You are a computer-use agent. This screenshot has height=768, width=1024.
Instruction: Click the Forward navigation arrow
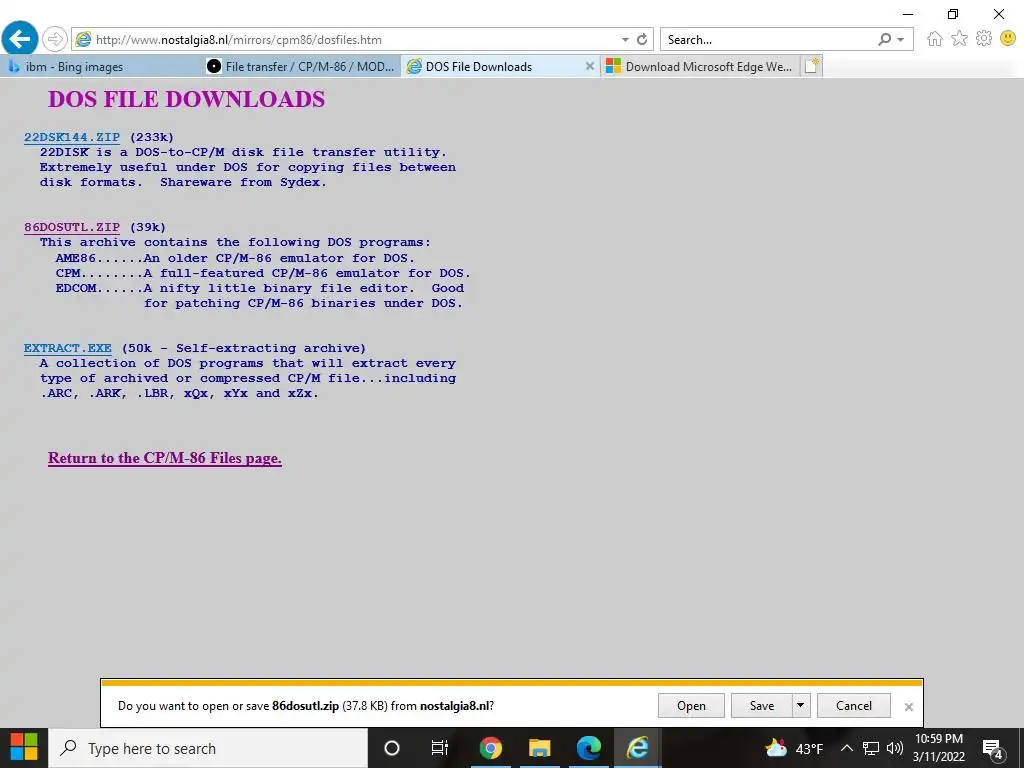click(x=55, y=39)
